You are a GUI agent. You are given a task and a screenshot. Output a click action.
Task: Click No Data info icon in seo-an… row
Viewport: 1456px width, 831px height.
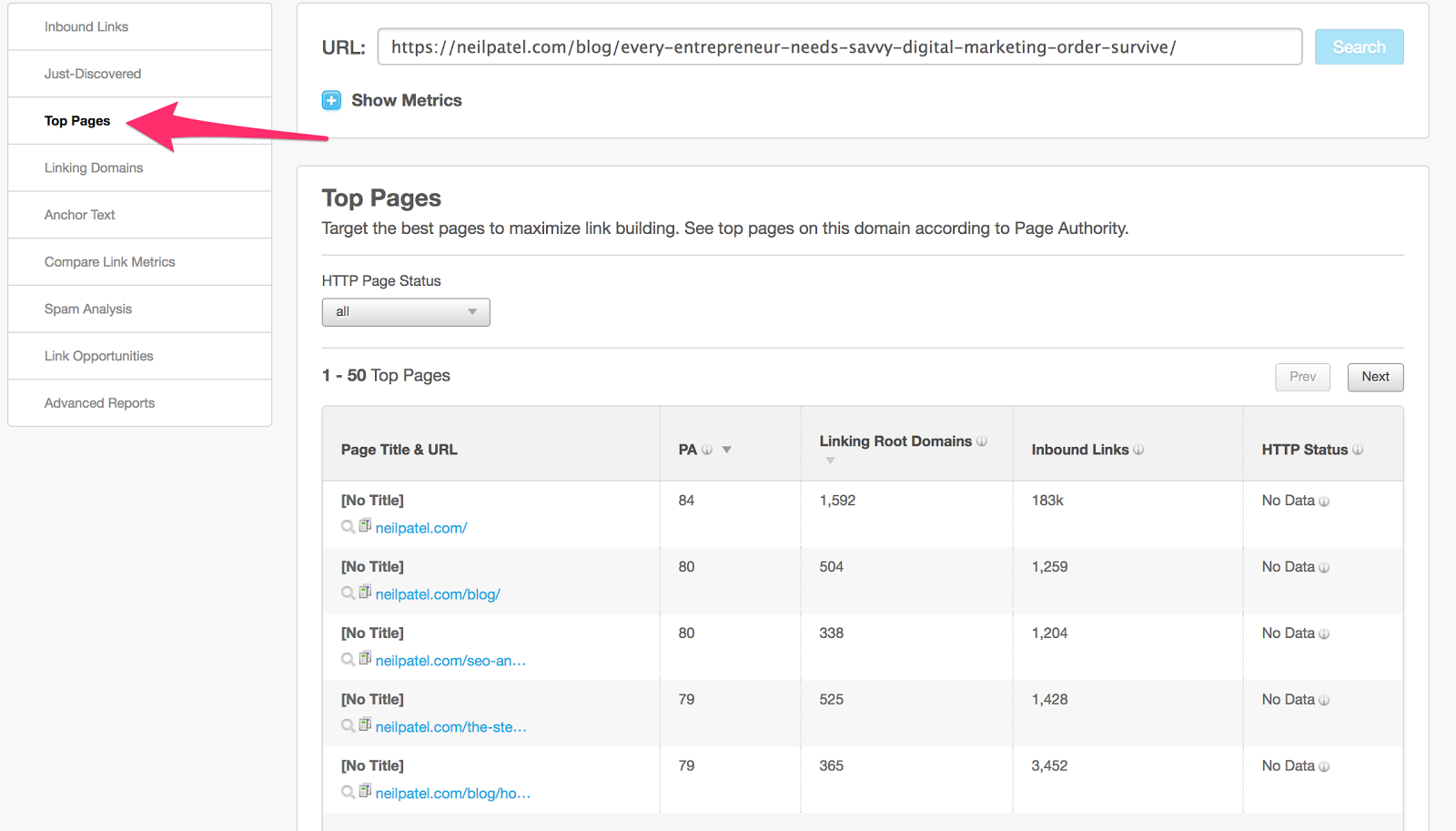1324,634
